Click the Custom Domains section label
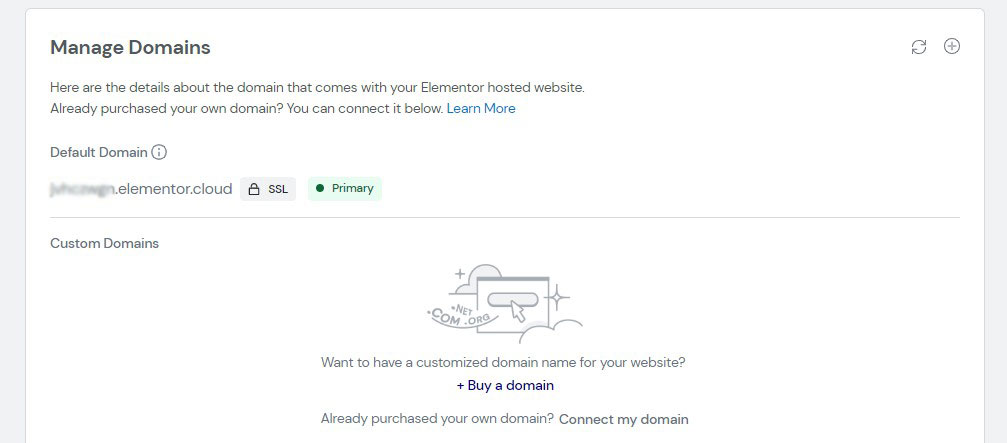The height and width of the screenshot is (443, 1007). (105, 243)
